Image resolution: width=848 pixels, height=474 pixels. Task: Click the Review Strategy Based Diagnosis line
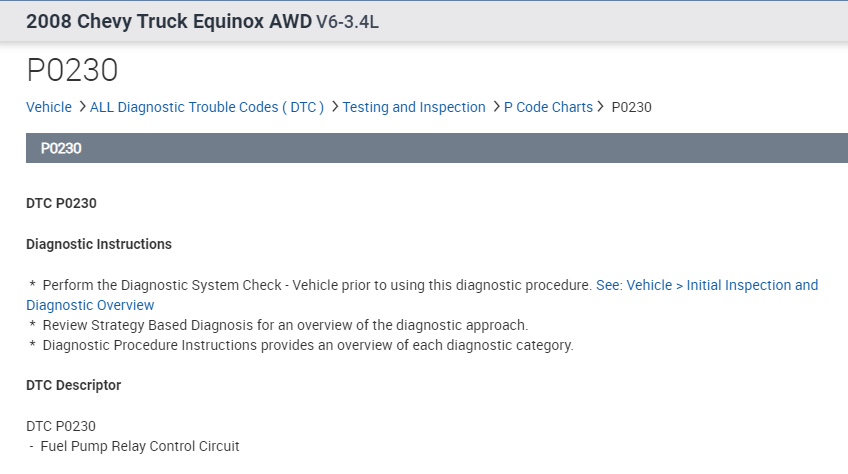[284, 325]
